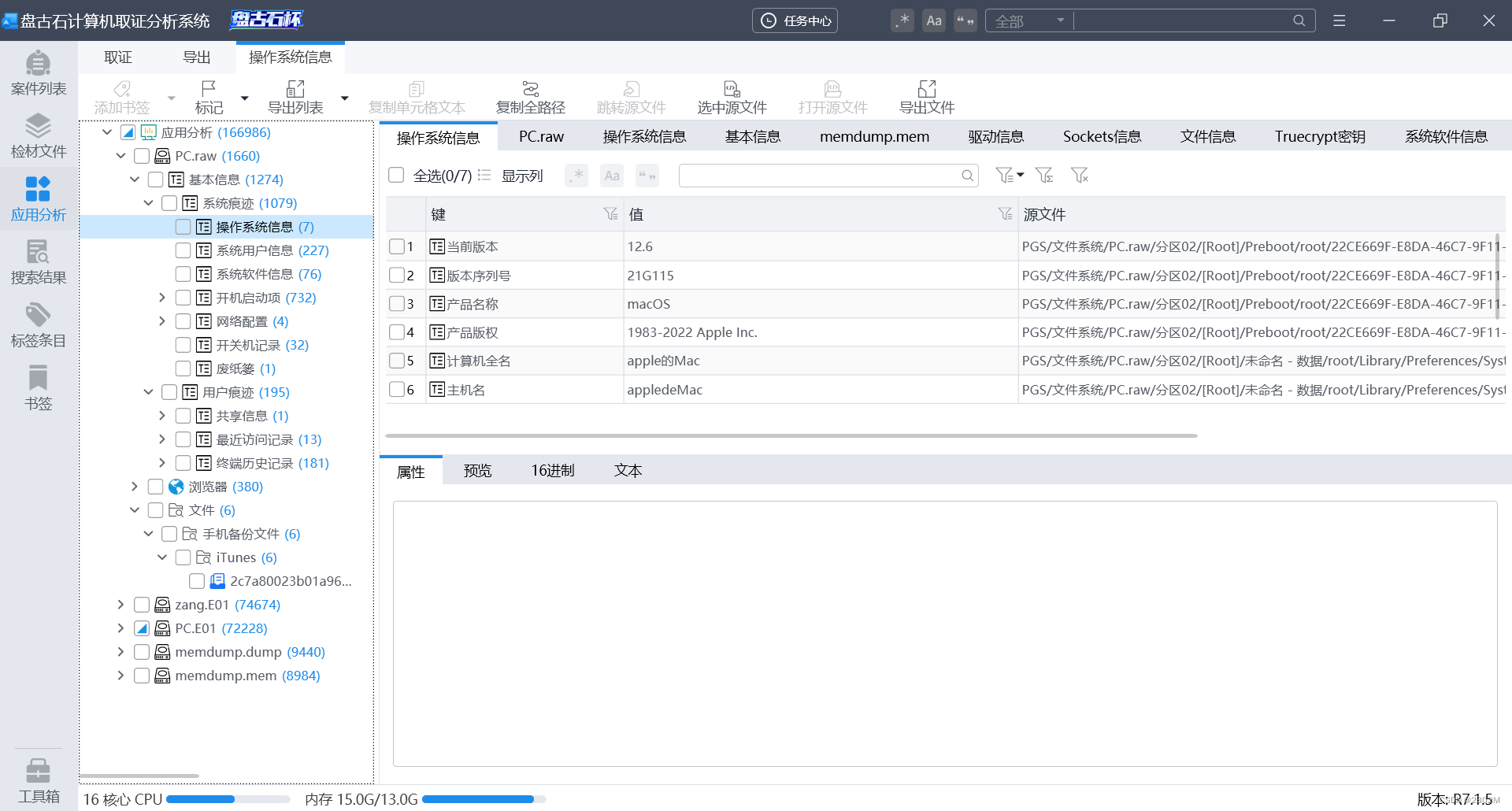This screenshot has width=1512, height=811.
Task: Toggle case-sensitive Aa in top bar
Action: 934,20
